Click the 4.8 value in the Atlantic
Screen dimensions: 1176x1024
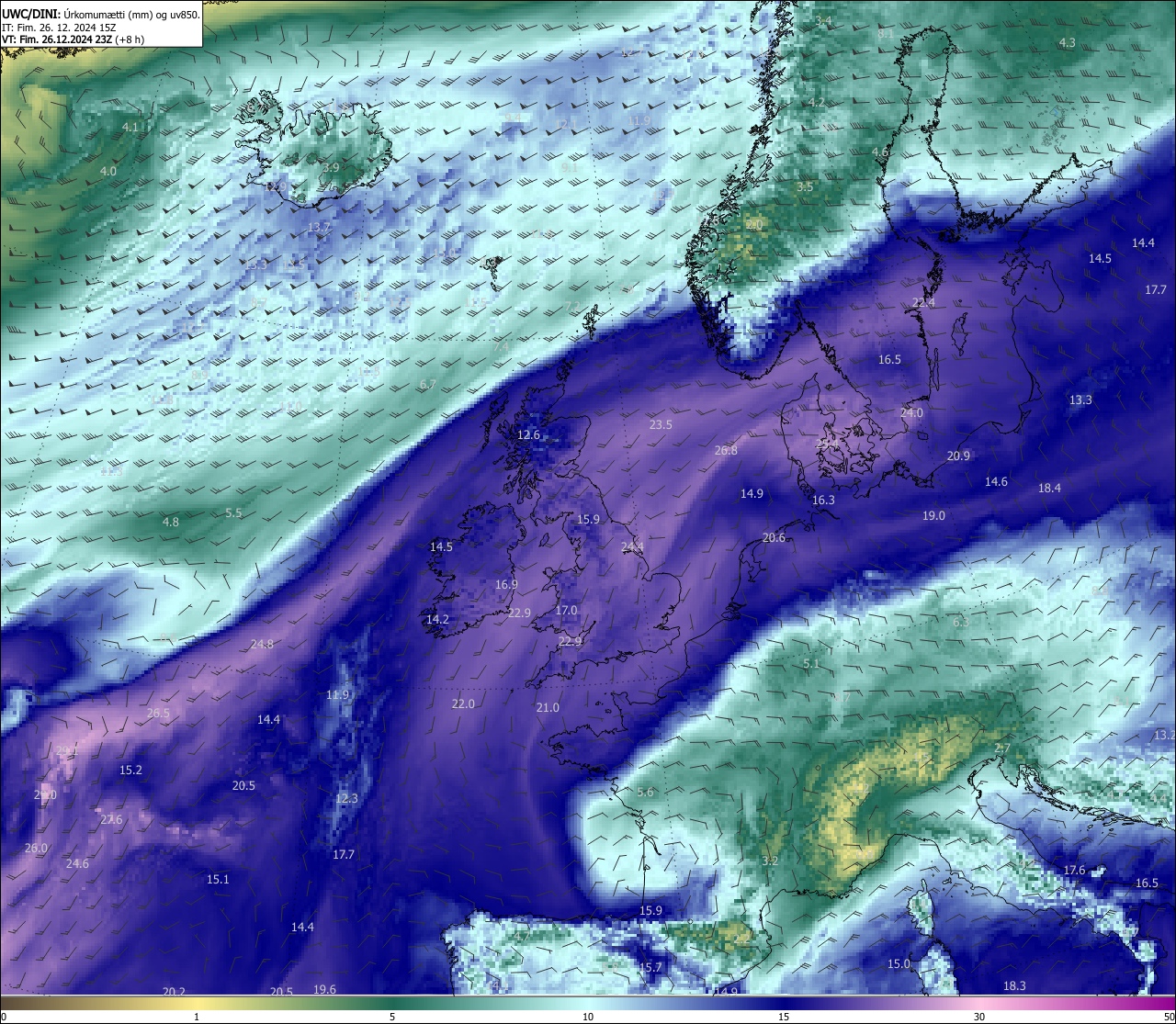pos(171,522)
